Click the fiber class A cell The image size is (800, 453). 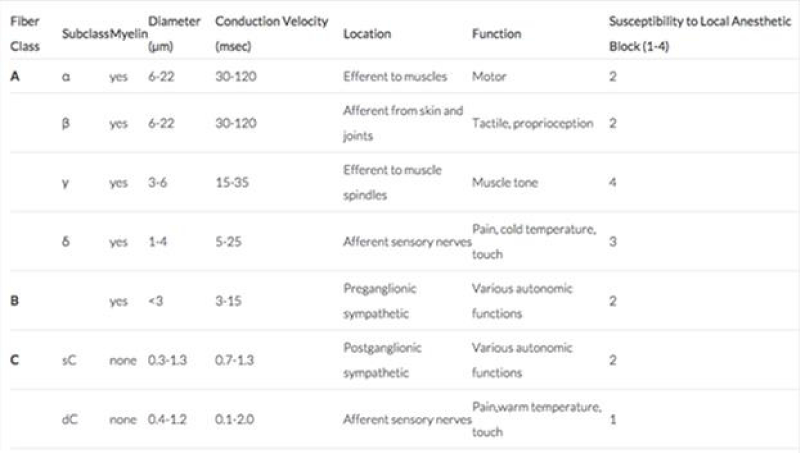[x=15, y=76]
